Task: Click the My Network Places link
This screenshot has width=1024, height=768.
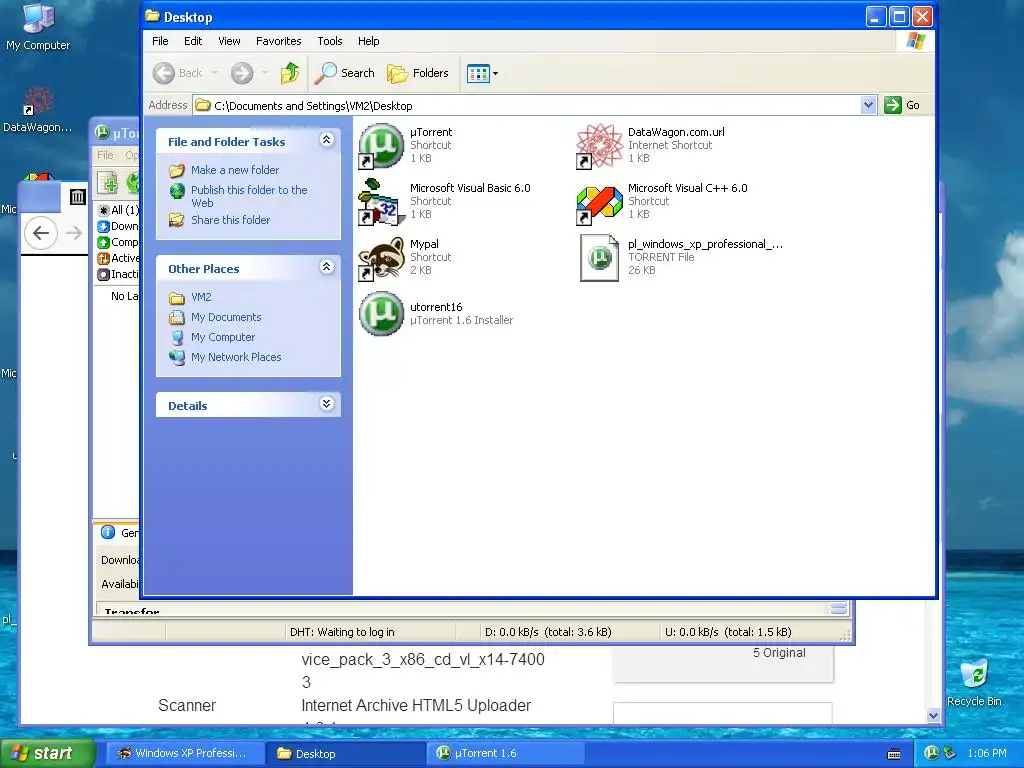Action: [236, 357]
